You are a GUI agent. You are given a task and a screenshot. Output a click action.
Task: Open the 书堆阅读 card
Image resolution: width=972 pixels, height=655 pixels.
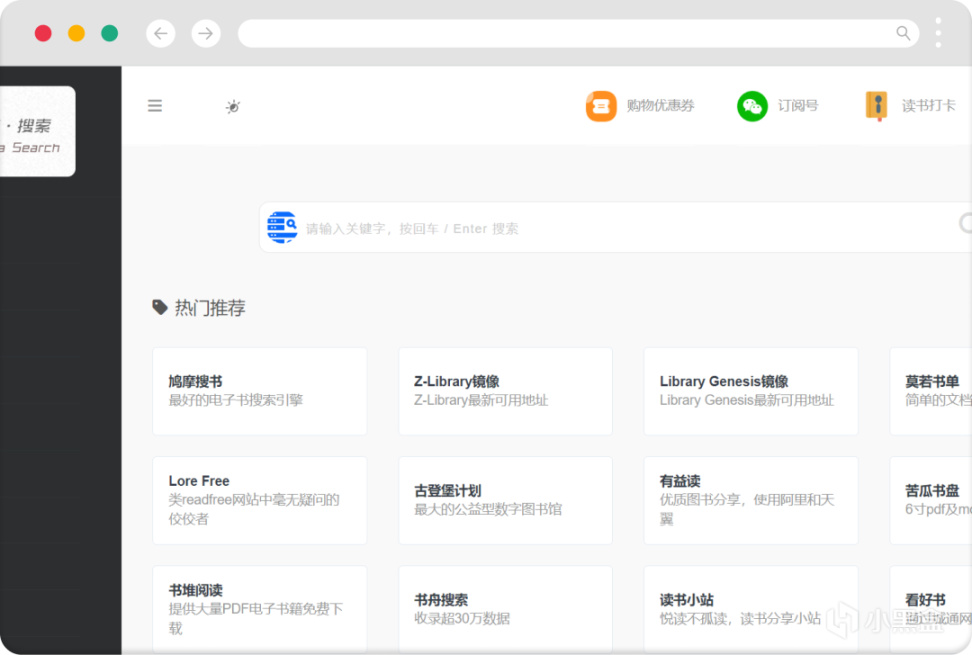(260, 609)
